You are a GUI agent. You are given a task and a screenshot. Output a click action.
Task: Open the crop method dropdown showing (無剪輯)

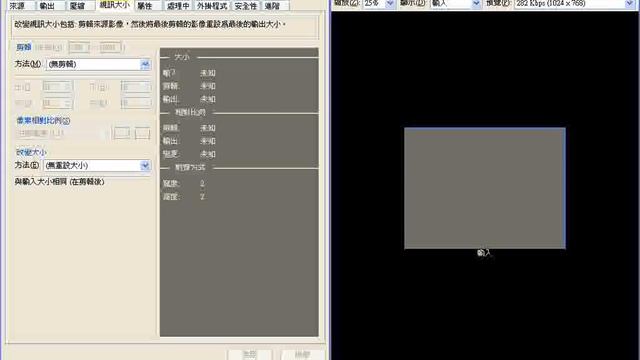click(98, 64)
